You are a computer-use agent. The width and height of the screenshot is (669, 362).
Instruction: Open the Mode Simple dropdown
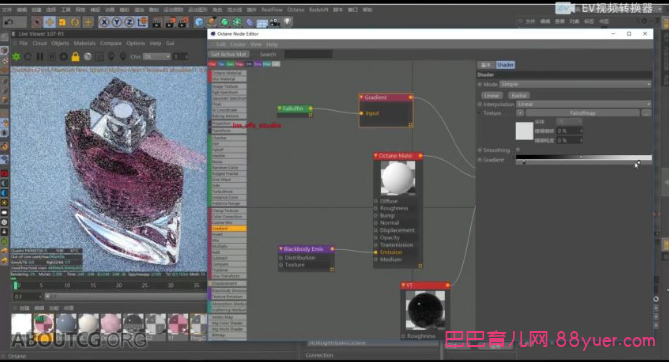coord(576,85)
